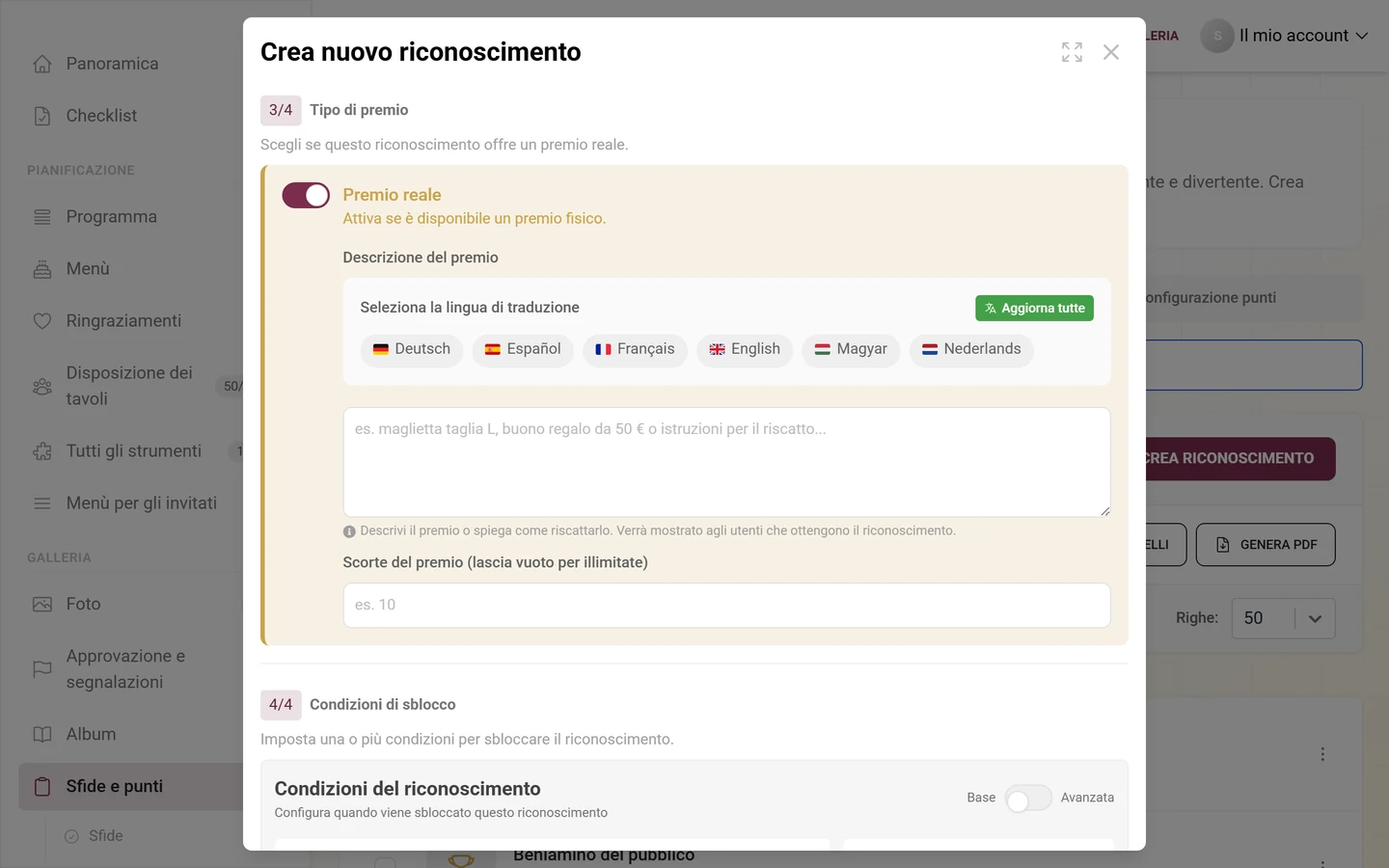Expand the dialog to fullscreen
Screen dimensions: 1389x868
[1072, 52]
